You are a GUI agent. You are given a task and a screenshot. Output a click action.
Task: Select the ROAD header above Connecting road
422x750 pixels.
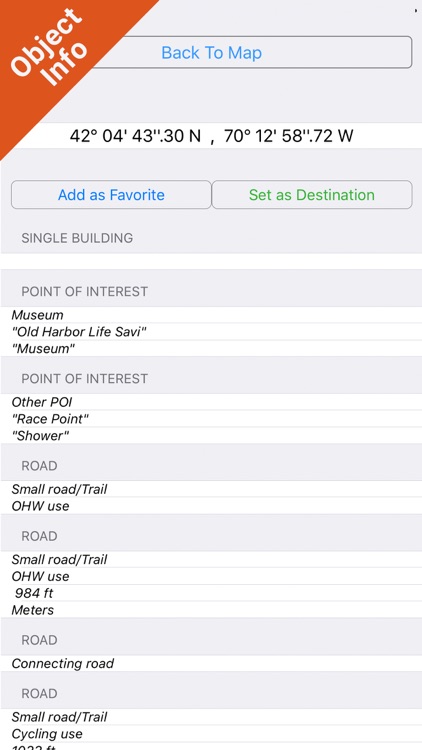[211, 640]
